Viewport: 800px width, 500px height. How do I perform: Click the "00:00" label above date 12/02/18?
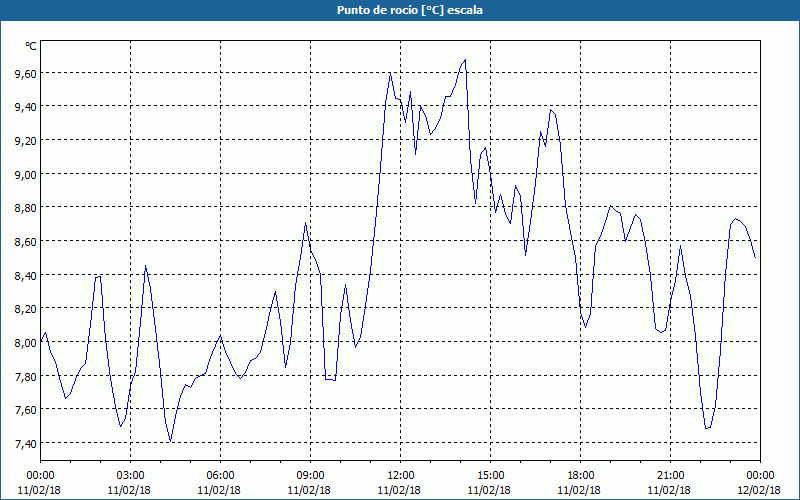tap(760, 476)
